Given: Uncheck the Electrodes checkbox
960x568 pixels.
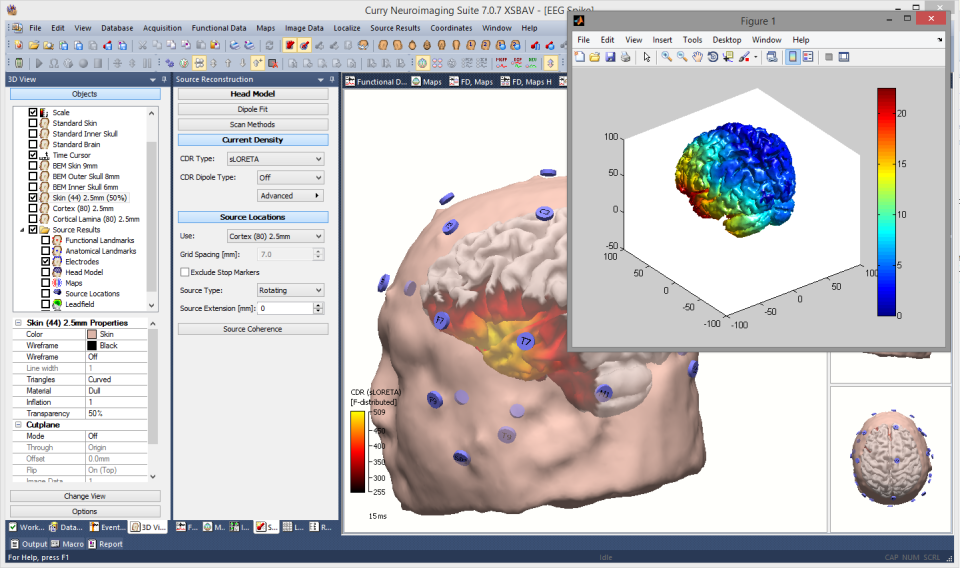Looking at the screenshot, I should 46,261.
